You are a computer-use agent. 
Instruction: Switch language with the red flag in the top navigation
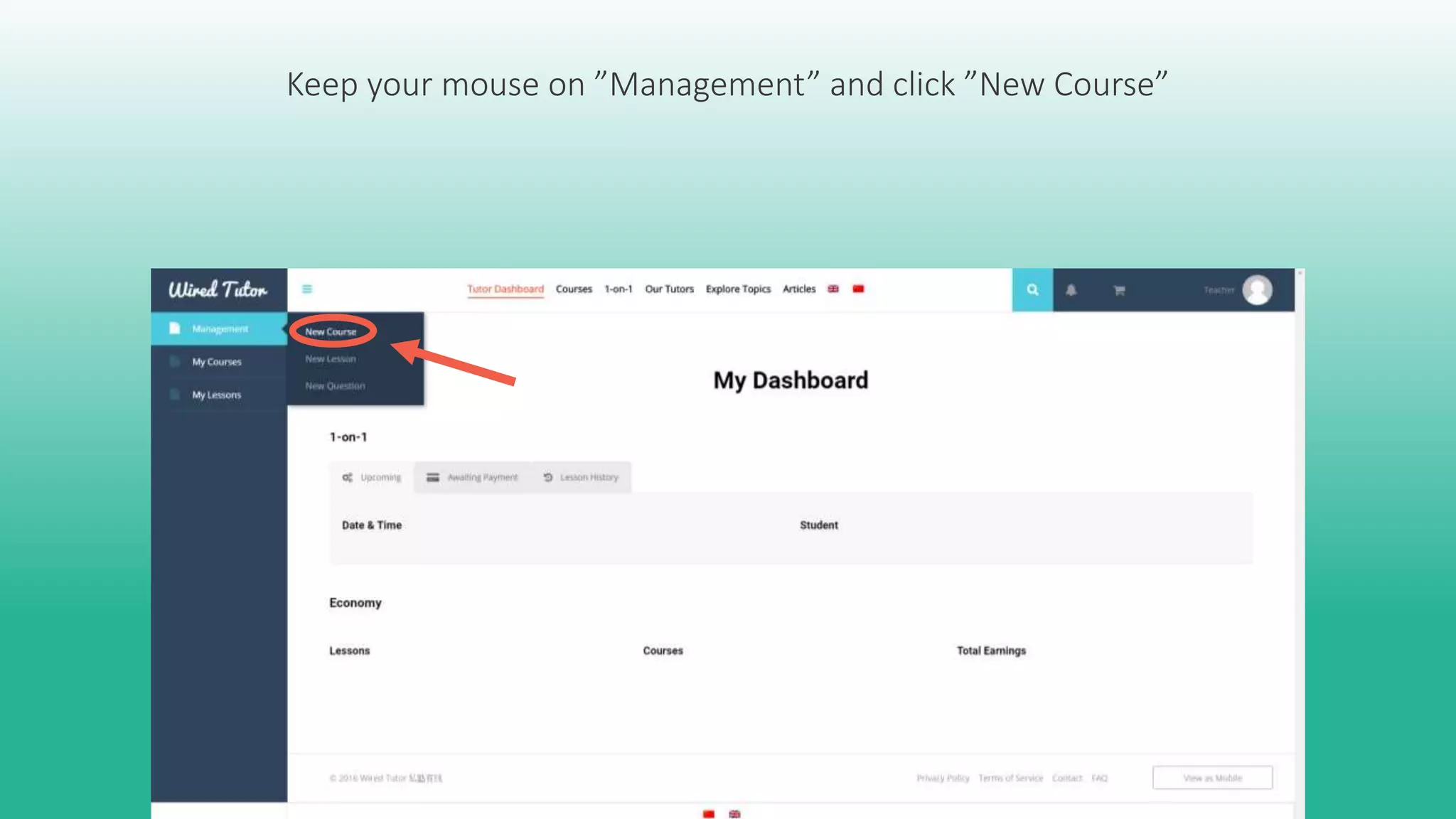coord(858,289)
